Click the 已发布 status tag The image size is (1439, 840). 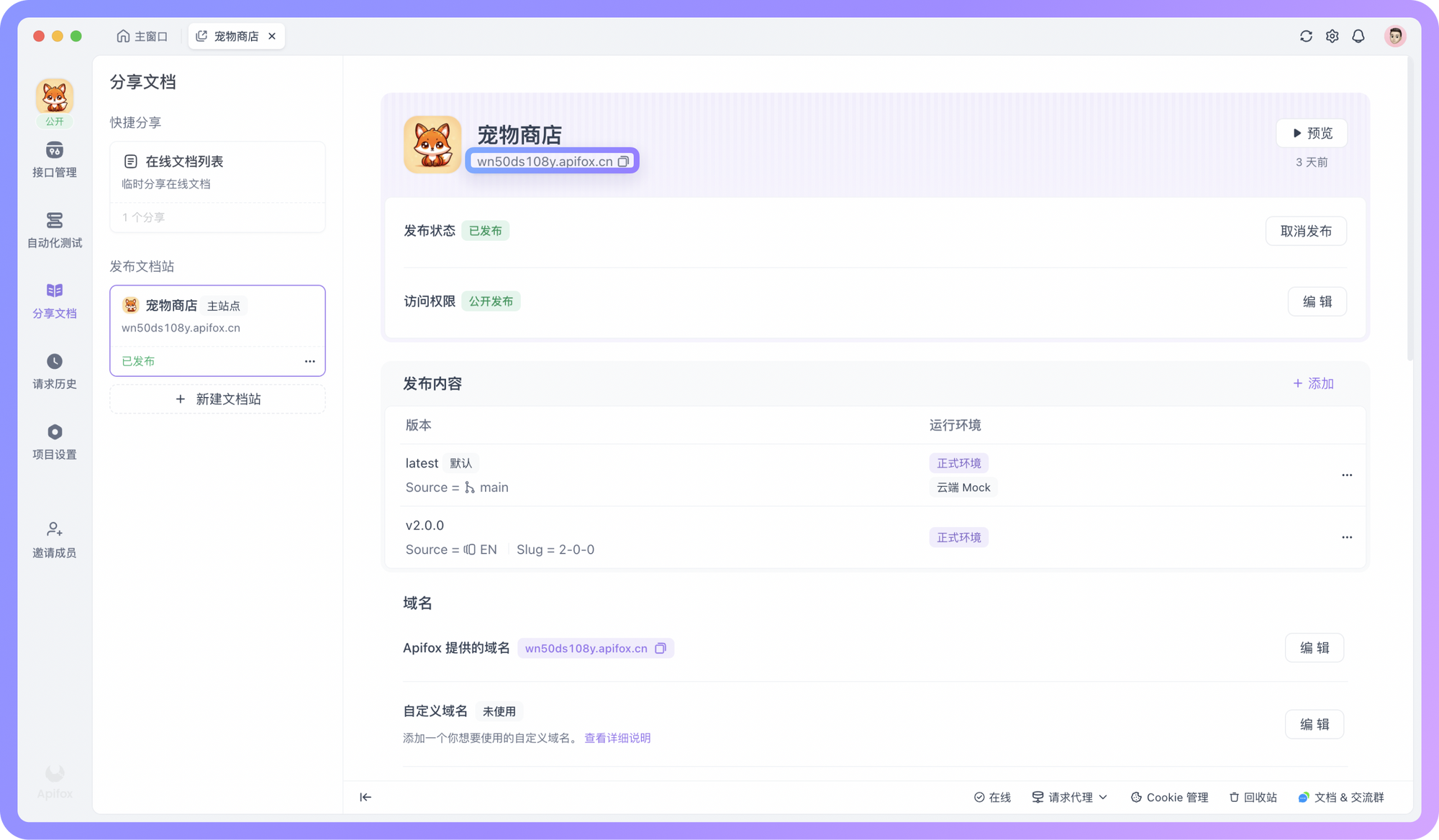coord(486,231)
